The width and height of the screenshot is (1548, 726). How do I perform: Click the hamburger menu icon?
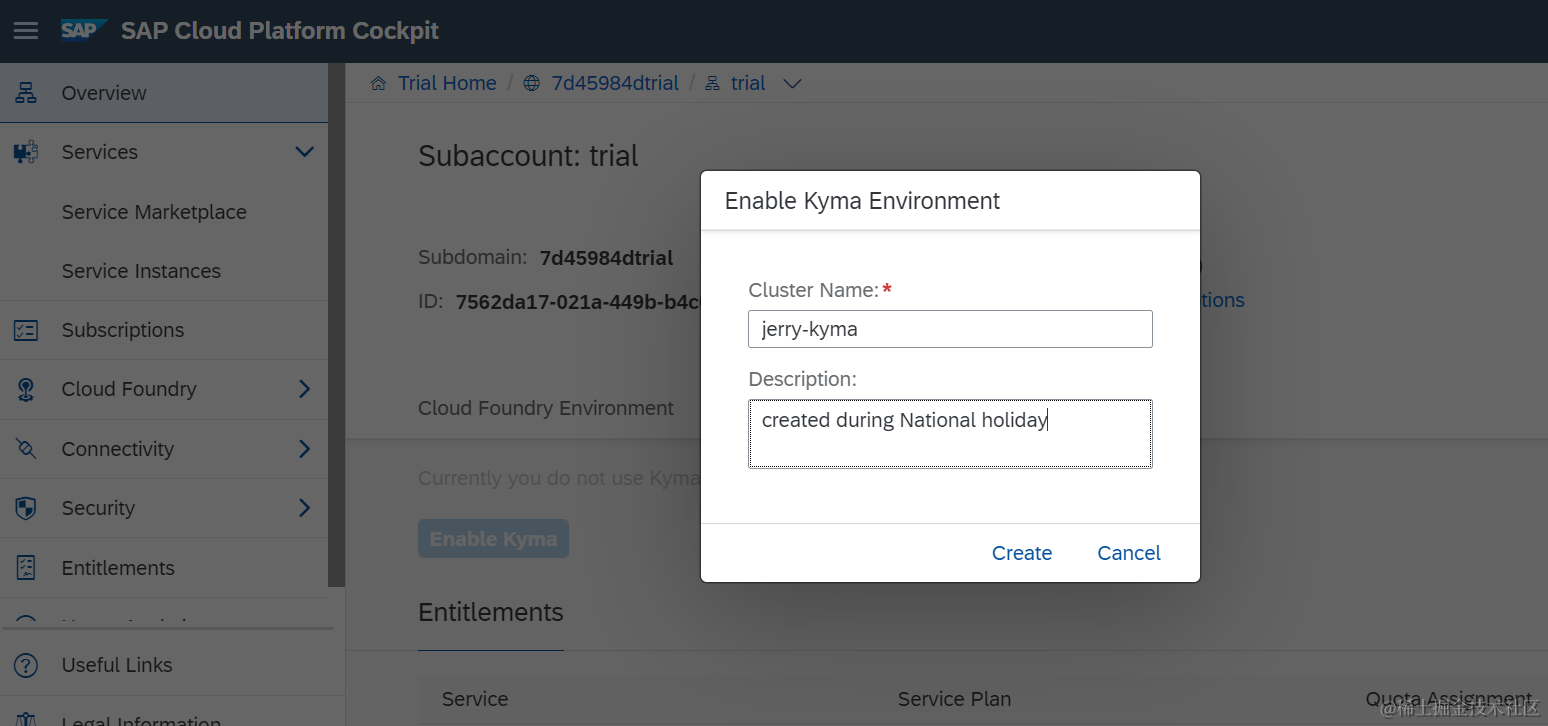26,31
